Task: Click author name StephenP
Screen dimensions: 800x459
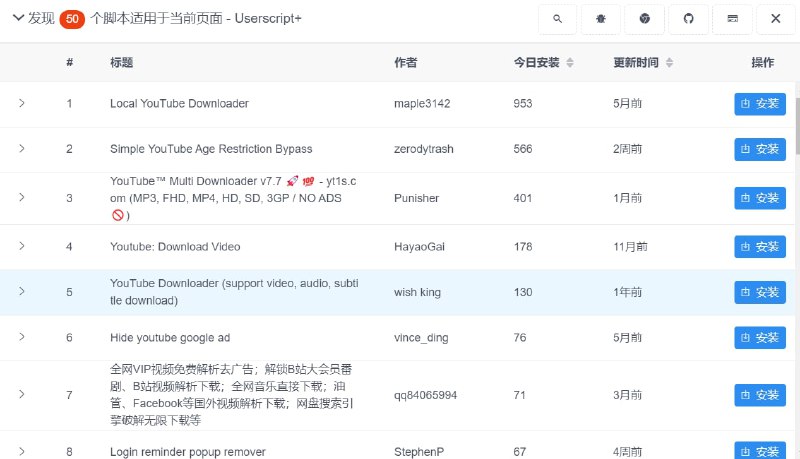Action: tap(419, 452)
